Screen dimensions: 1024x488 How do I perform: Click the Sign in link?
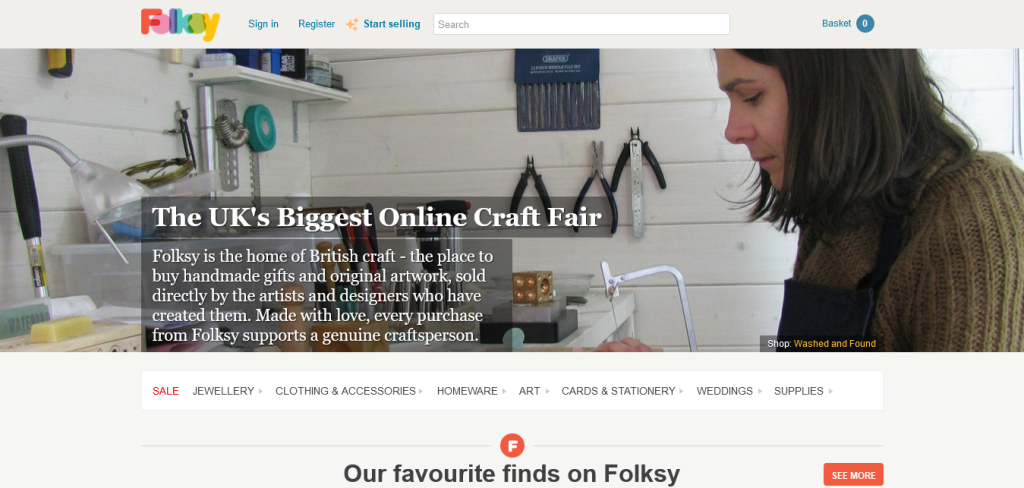(x=263, y=24)
